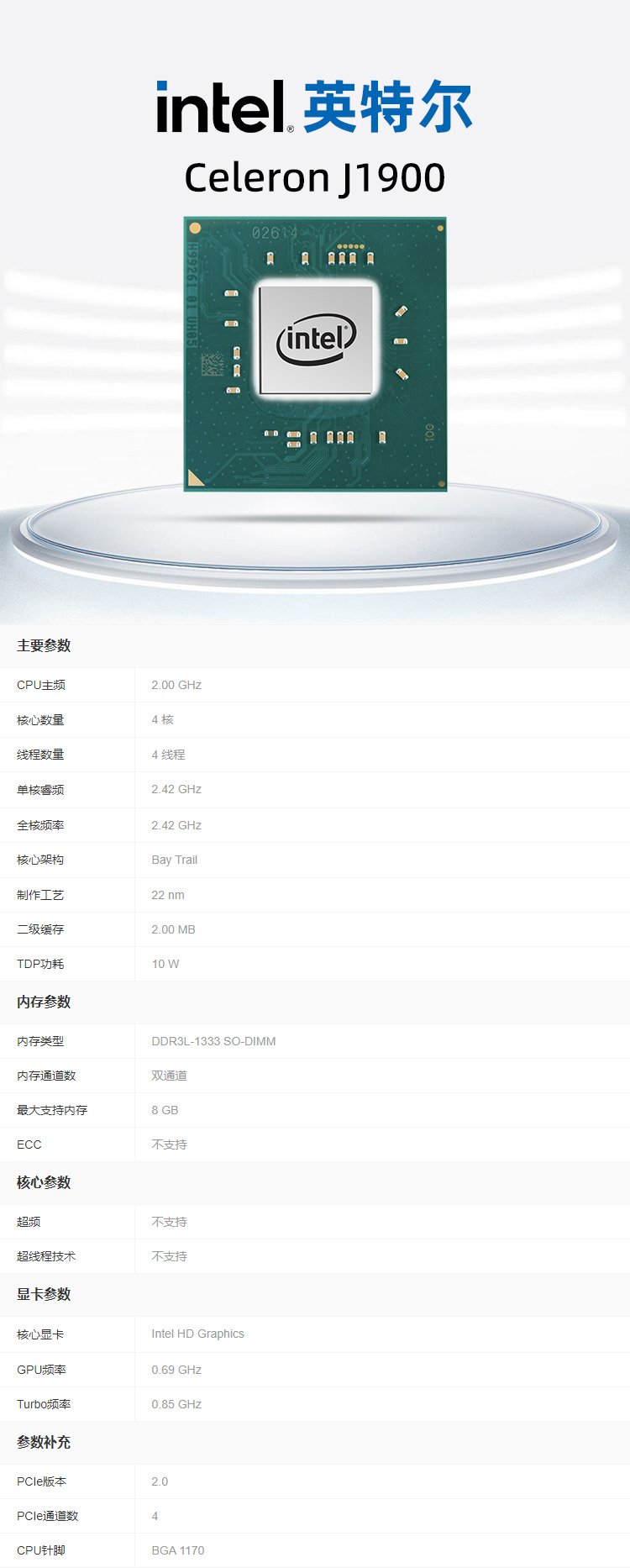Click the '核心显卡' label
The image size is (630, 1568).
click(x=40, y=1334)
